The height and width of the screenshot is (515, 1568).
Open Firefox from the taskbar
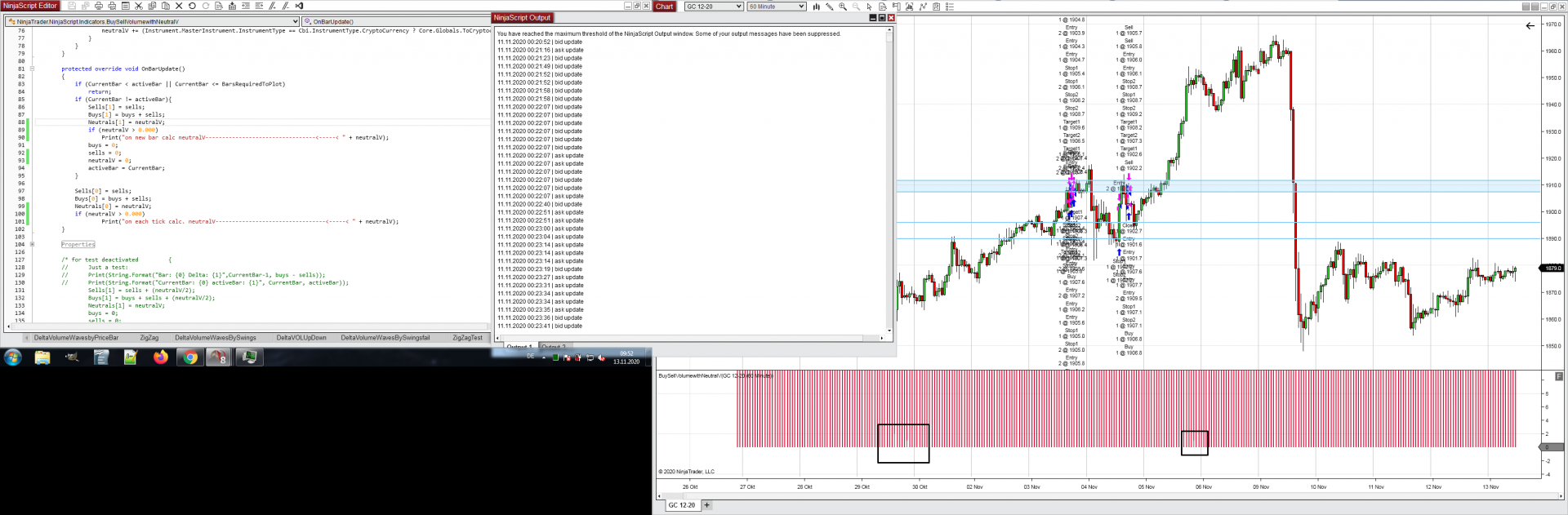(x=160, y=357)
